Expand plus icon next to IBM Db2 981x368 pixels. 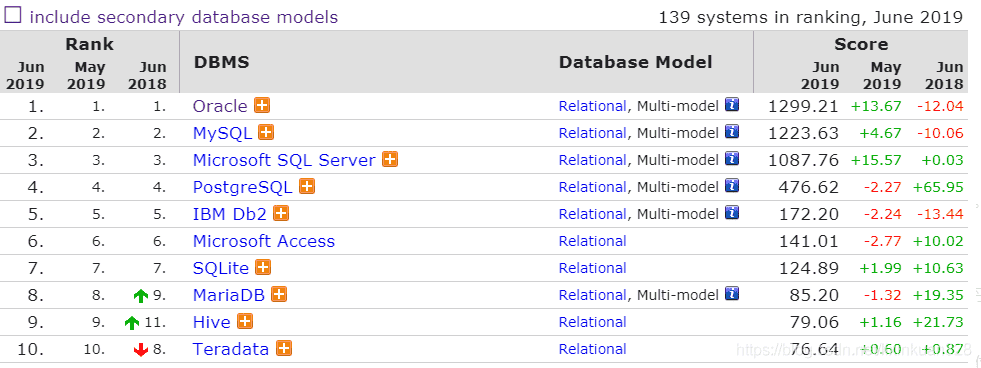pyautogui.click(x=282, y=213)
